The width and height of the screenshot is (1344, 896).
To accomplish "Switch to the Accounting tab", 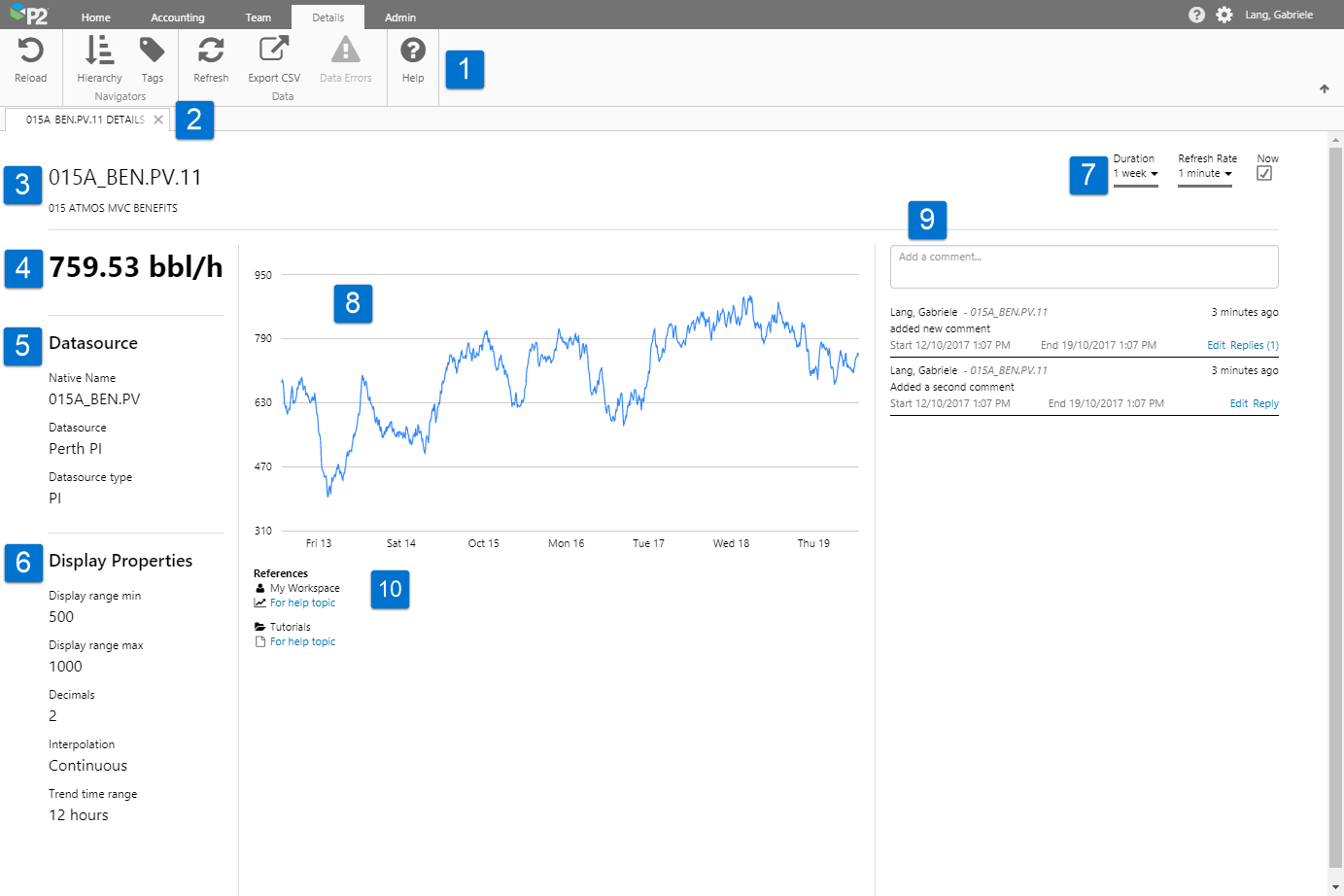I will pos(178,17).
